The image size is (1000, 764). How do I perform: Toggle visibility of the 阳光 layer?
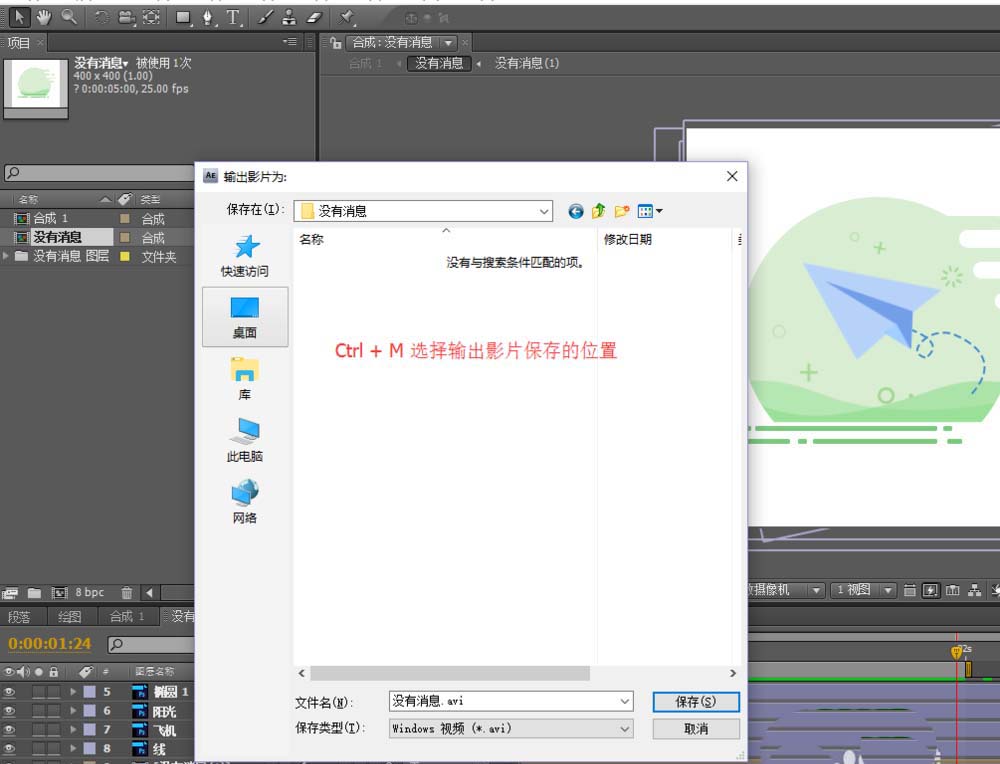click(x=9, y=711)
